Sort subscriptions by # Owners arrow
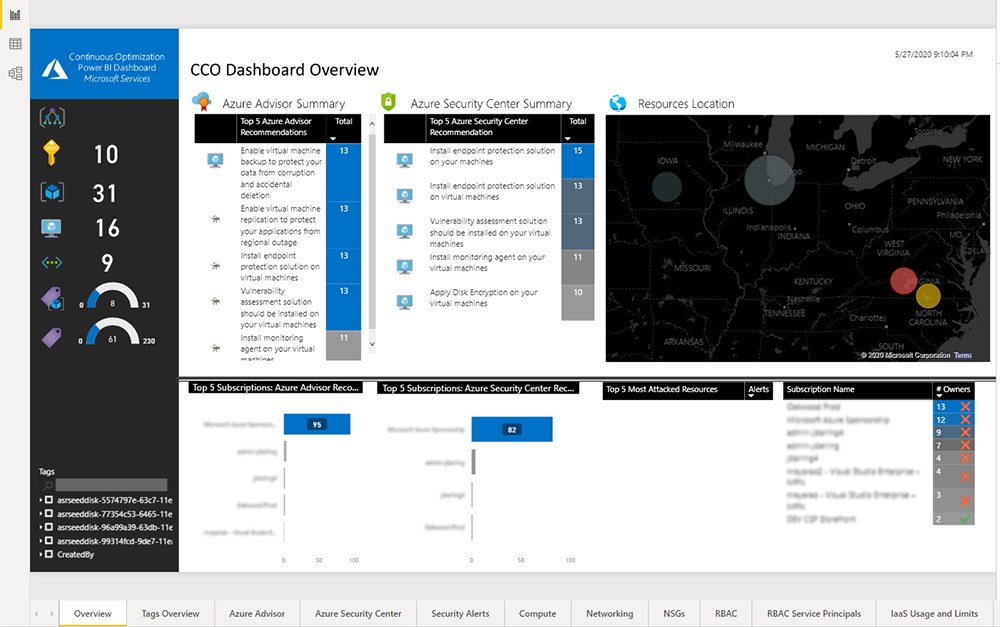Screen dimensions: 1000x627 pyautogui.click(x=939, y=396)
